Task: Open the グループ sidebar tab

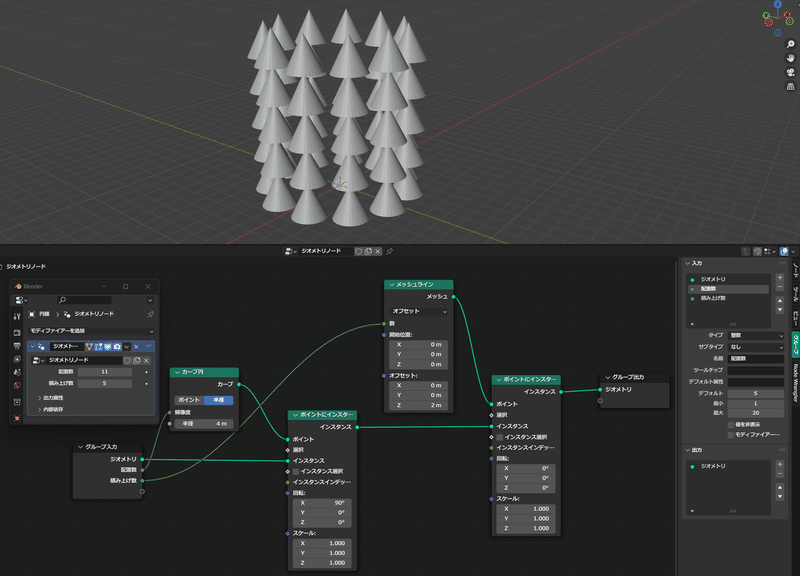Action: tap(795, 344)
